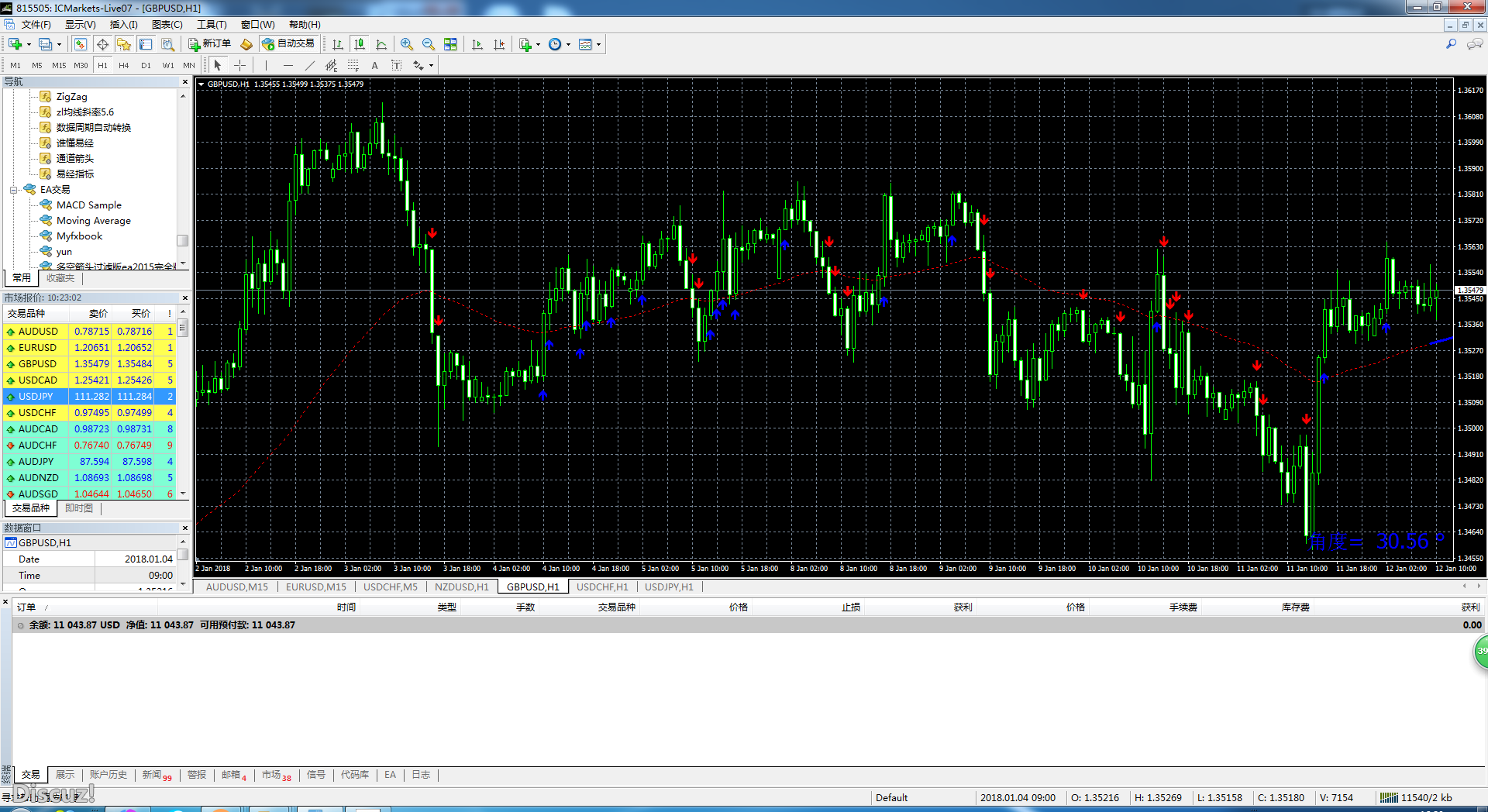Screen dimensions: 1488x812
Task: Open the Indicators list dropdown arrow
Action: (538, 44)
